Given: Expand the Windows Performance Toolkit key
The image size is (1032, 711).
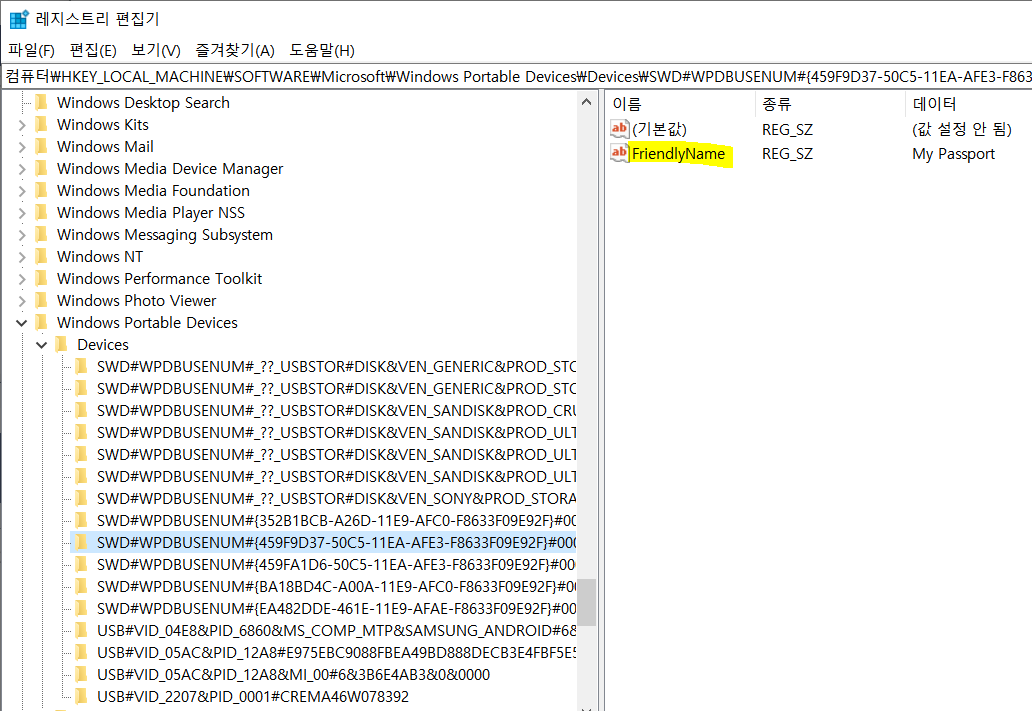Looking at the screenshot, I should point(22,279).
